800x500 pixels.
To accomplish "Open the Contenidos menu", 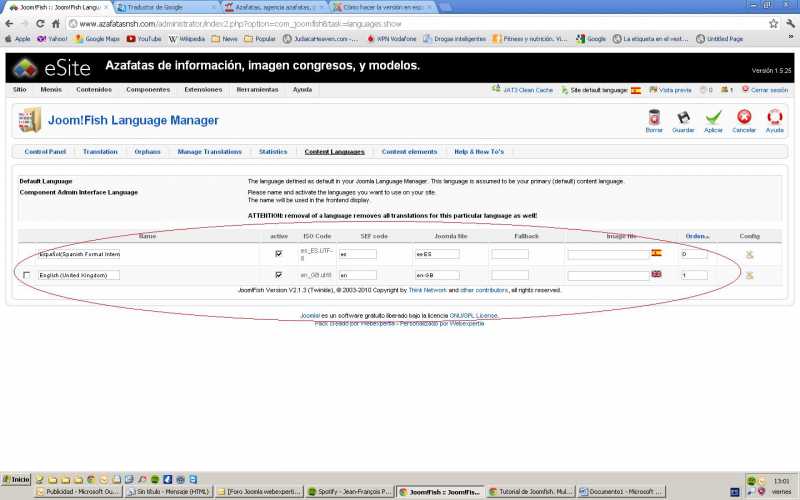I will point(94,90).
